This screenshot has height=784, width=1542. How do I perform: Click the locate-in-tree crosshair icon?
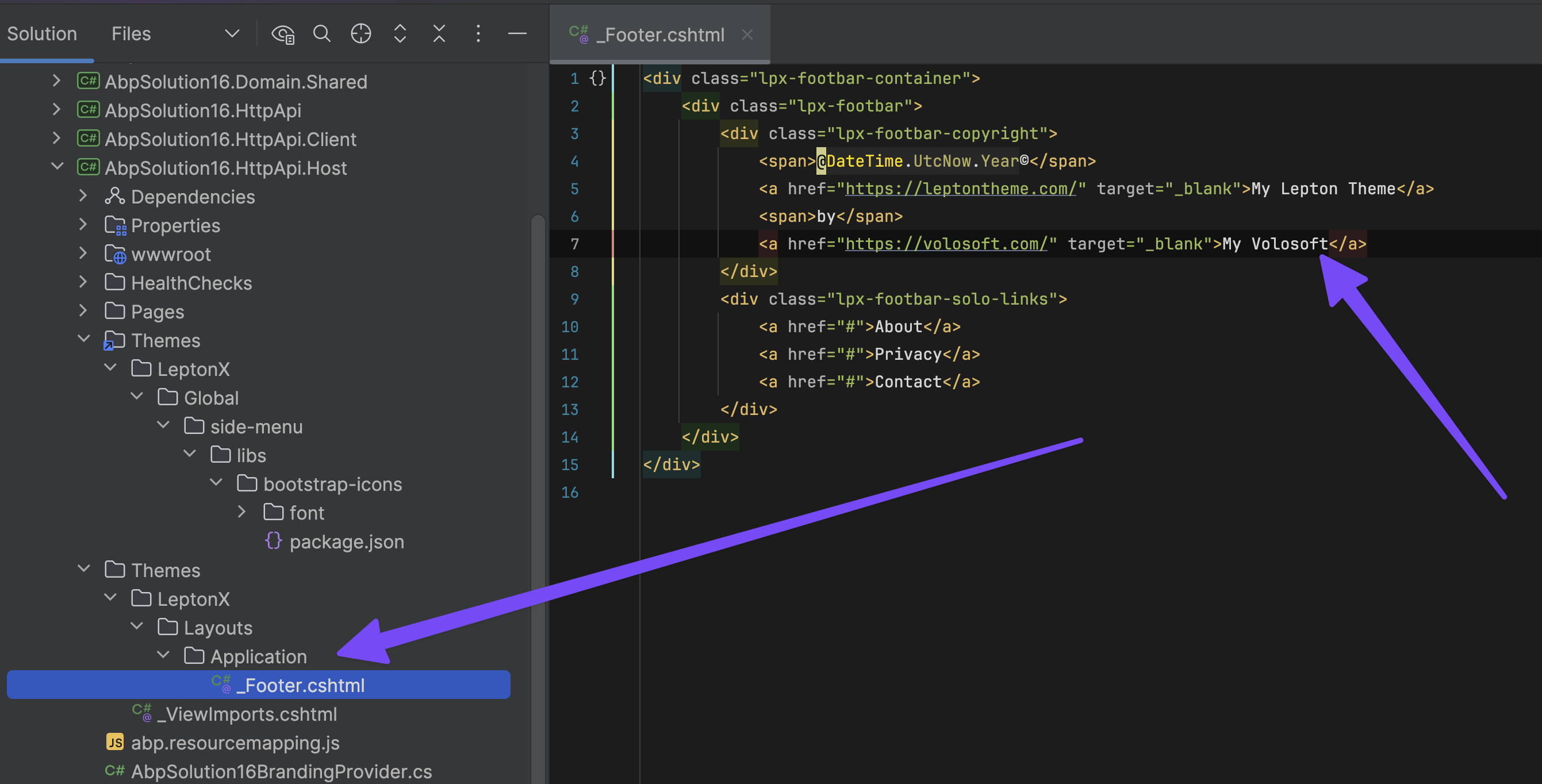pos(360,34)
